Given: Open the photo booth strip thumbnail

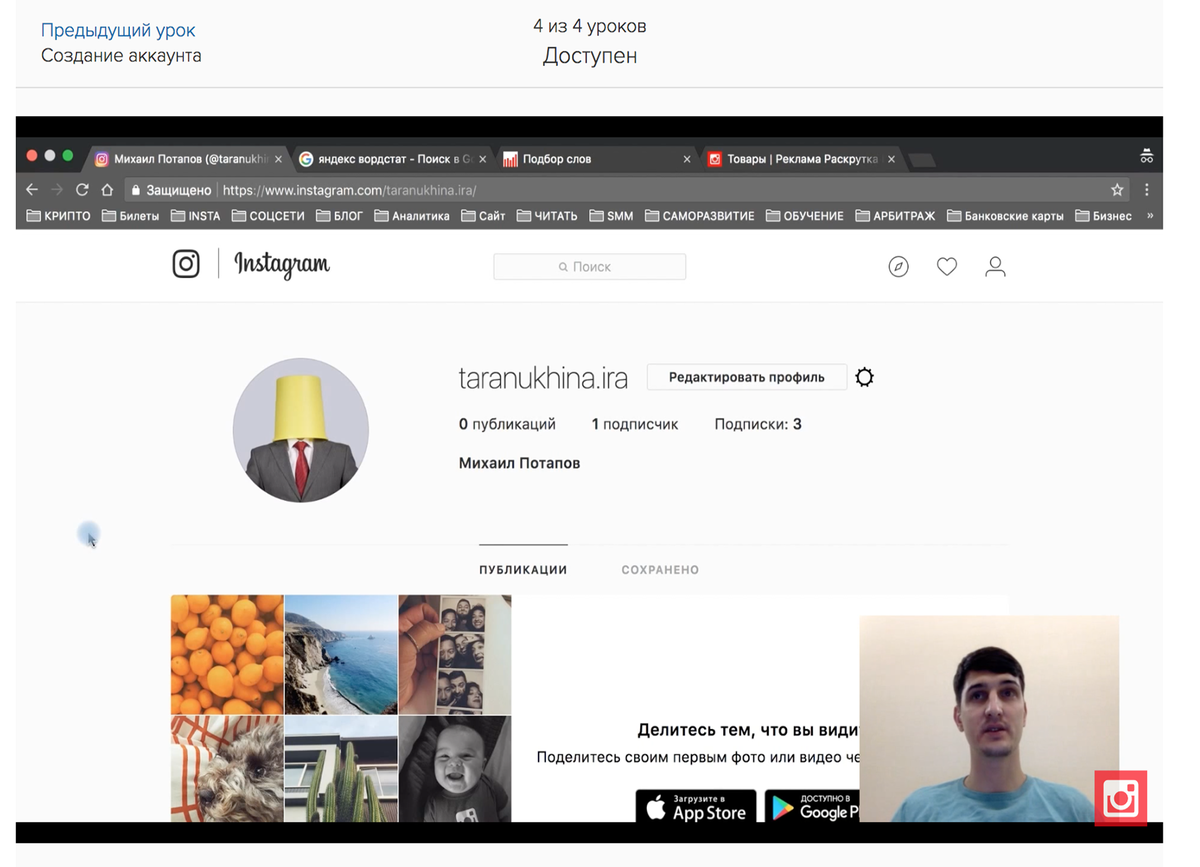Looking at the screenshot, I should [455, 654].
